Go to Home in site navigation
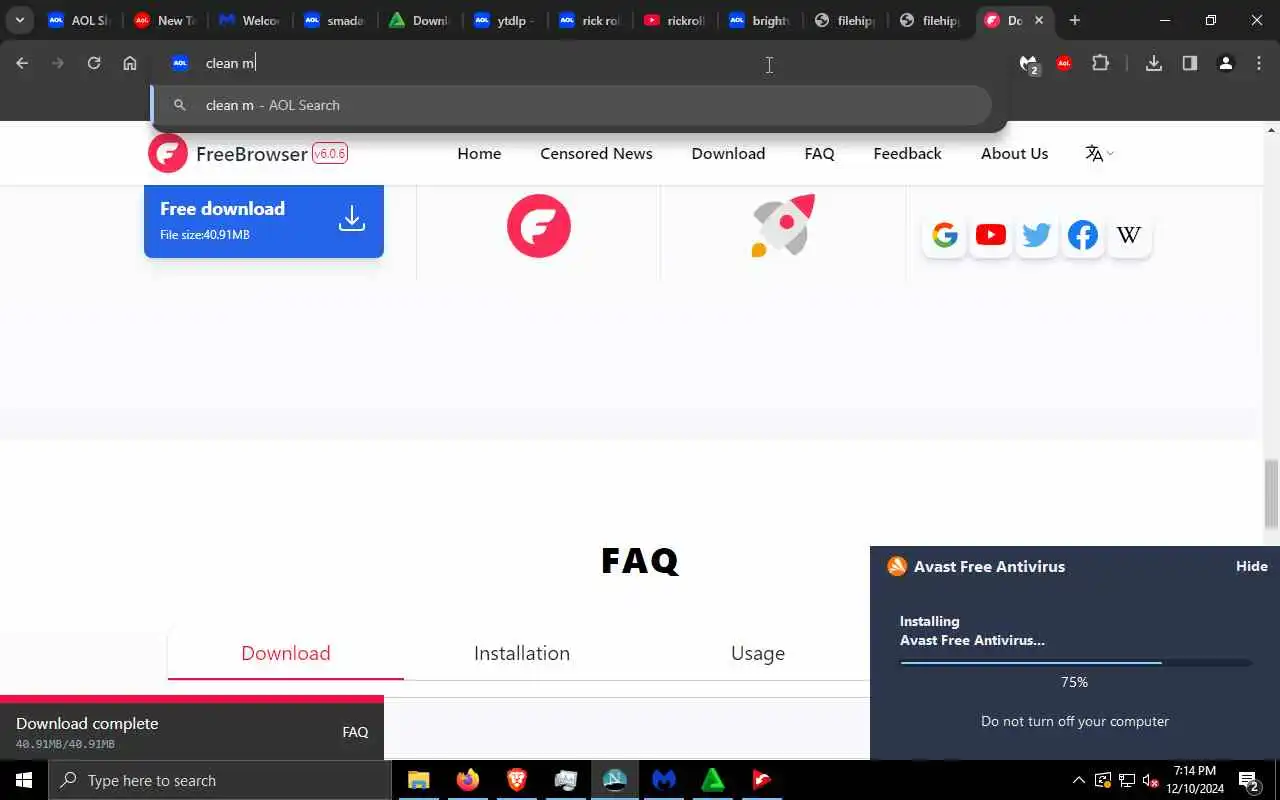Viewport: 1280px width, 800px height. [479, 153]
